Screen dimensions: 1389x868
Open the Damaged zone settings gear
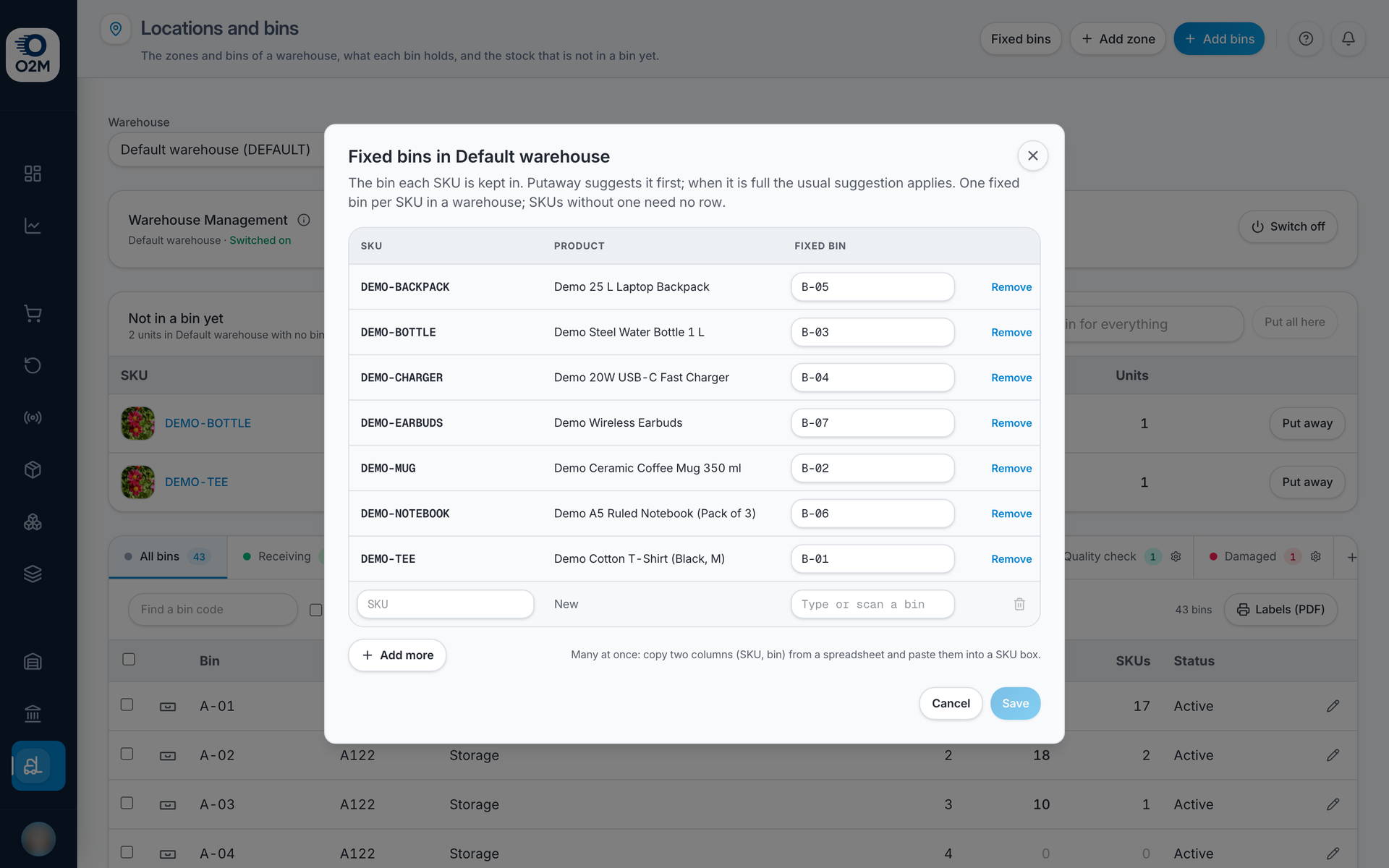[1316, 556]
